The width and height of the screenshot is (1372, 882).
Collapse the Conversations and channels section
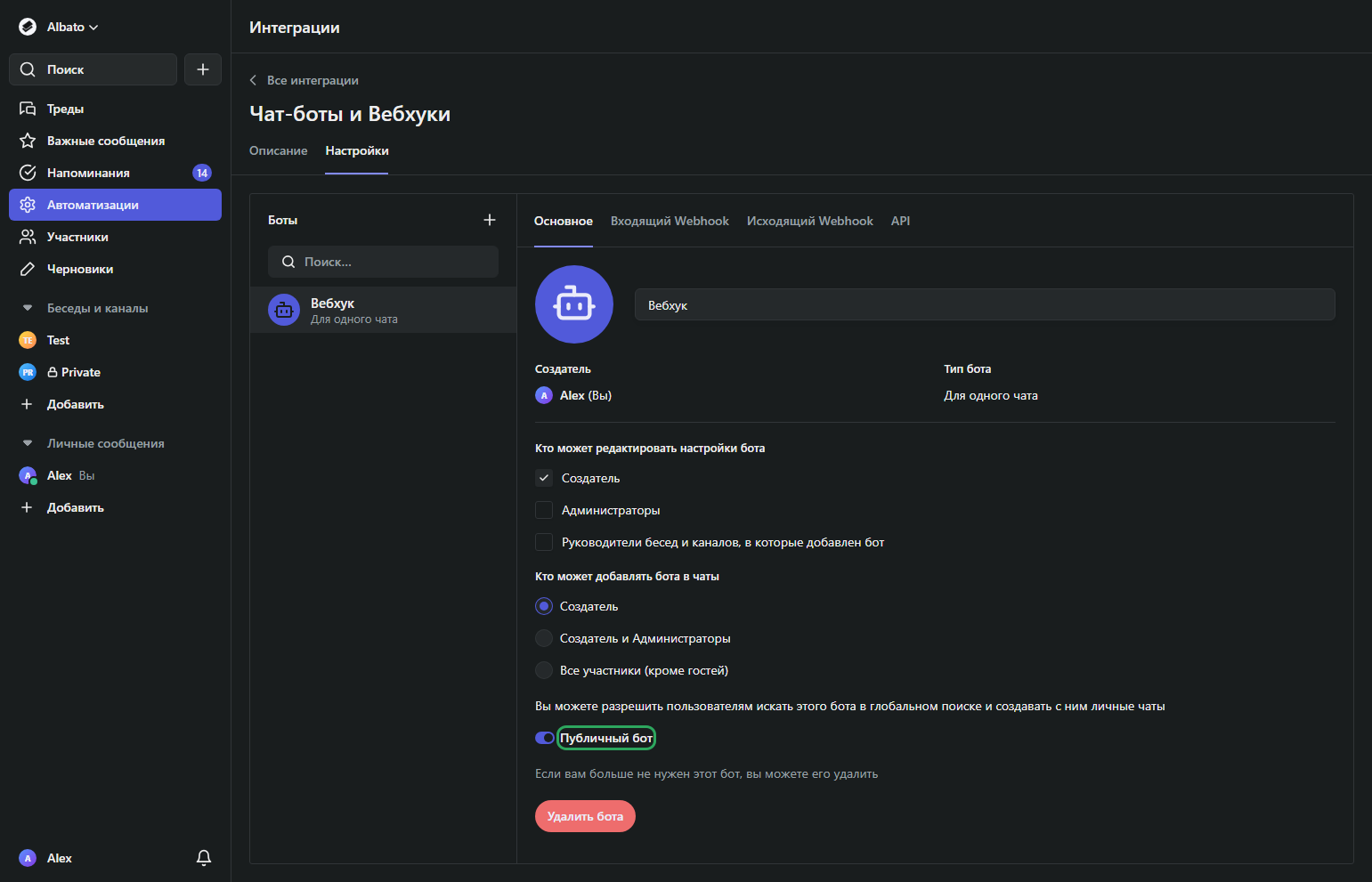[x=28, y=308]
